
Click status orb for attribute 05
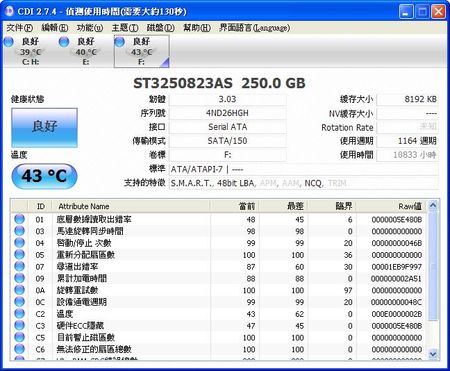coord(20,254)
